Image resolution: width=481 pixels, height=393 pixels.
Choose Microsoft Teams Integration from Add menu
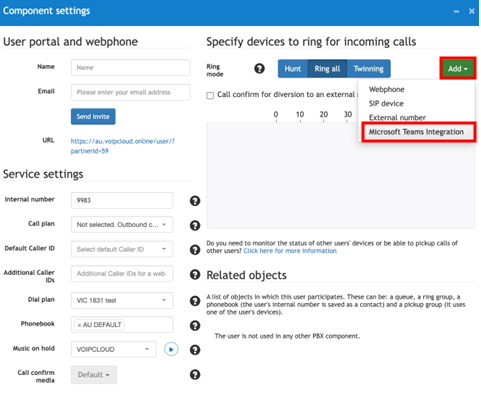pos(416,132)
